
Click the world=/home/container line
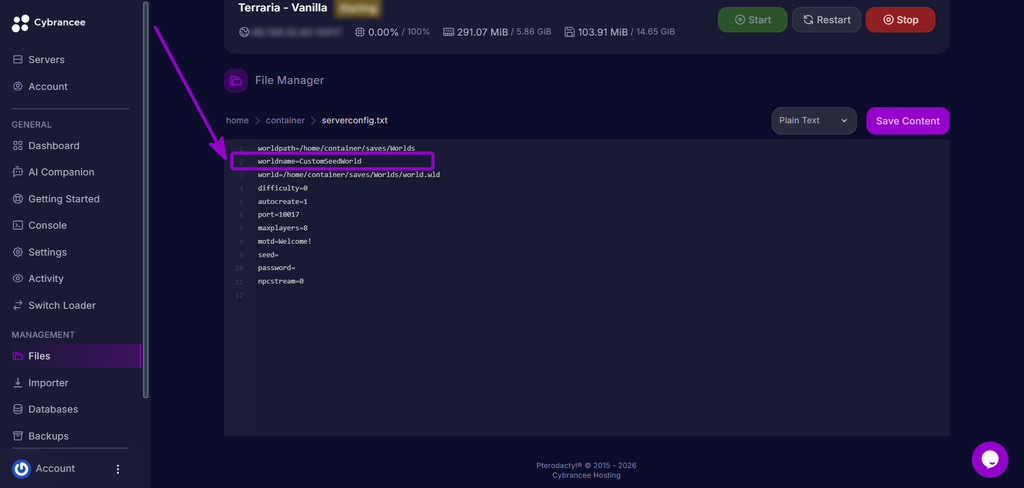(349, 175)
